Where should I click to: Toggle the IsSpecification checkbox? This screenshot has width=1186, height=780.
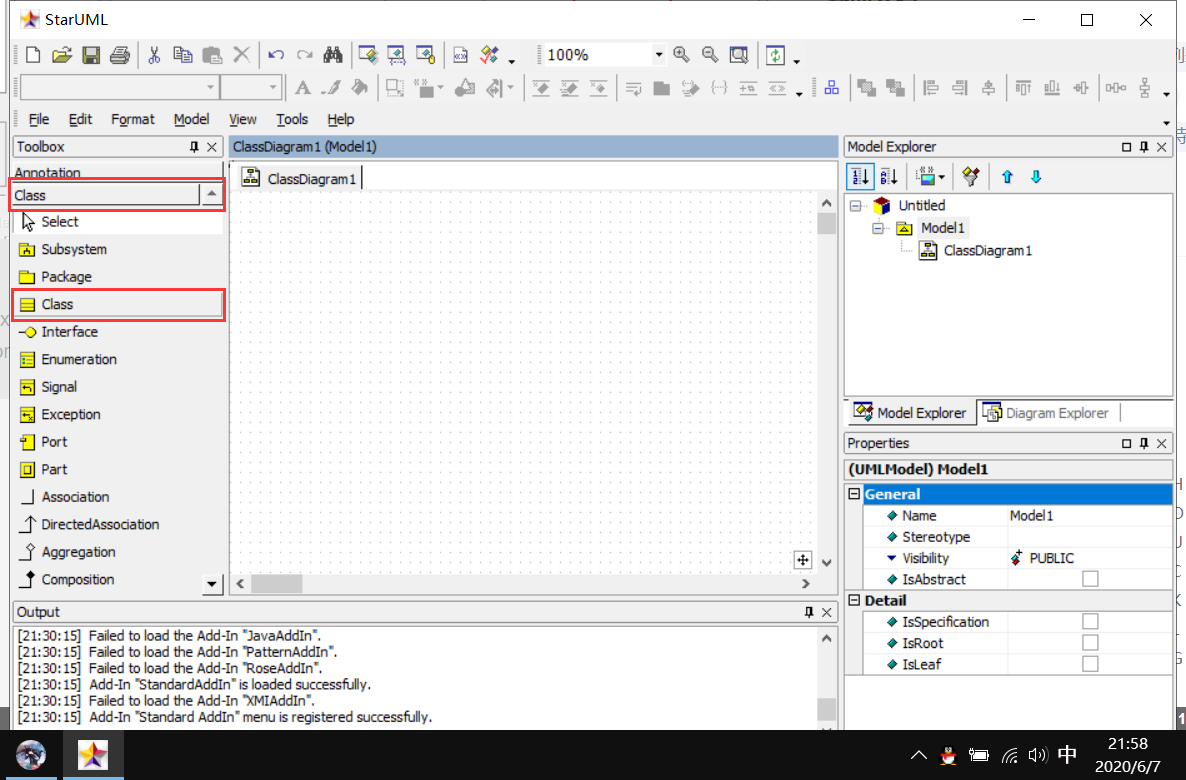pyautogui.click(x=1090, y=621)
